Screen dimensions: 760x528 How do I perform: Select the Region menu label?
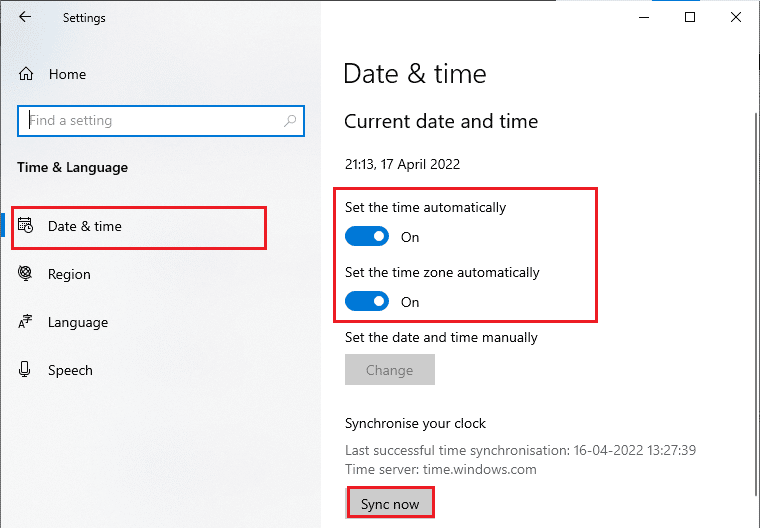69,274
